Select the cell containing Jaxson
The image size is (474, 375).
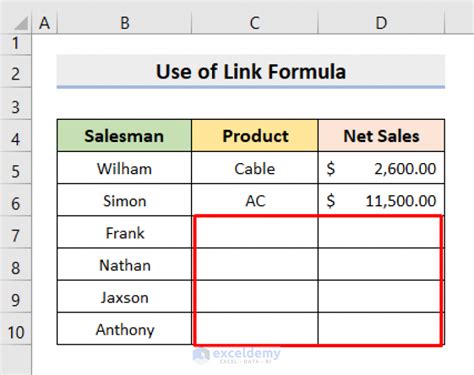click(x=124, y=297)
